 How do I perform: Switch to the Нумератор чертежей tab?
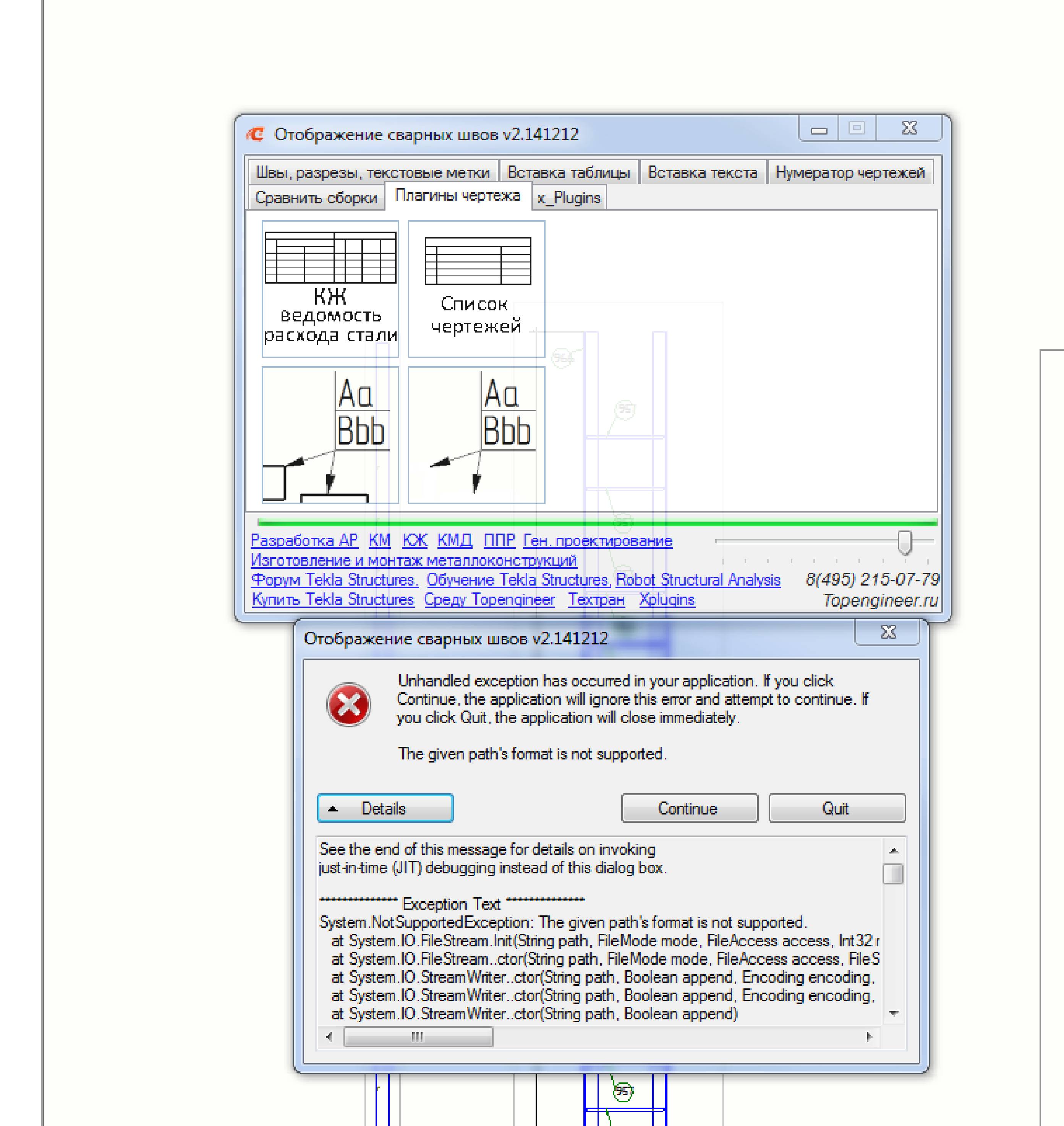[850, 172]
